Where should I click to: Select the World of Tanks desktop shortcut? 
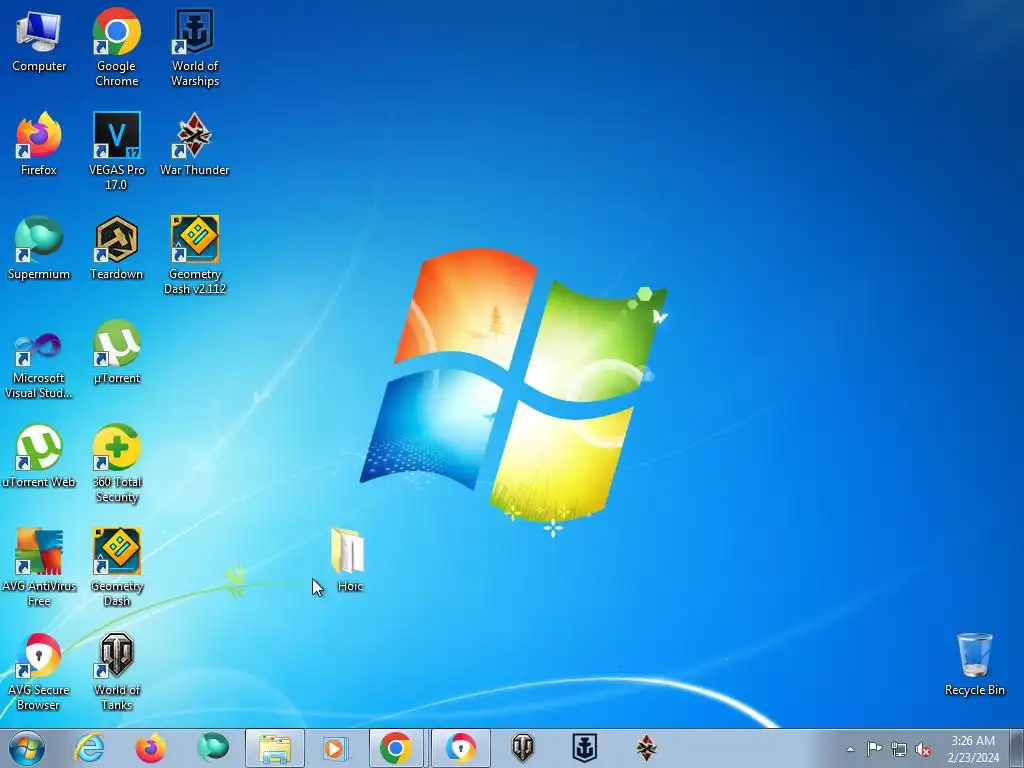[117, 671]
